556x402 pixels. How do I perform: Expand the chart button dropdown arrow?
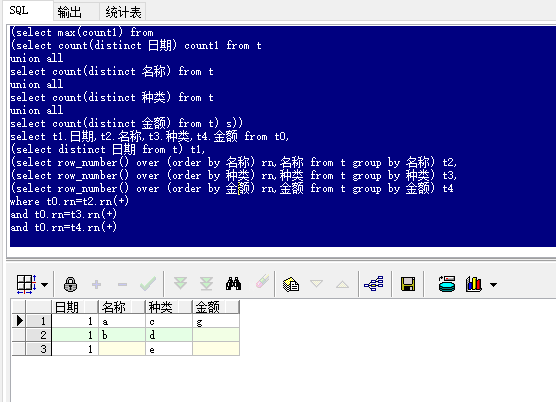493,284
